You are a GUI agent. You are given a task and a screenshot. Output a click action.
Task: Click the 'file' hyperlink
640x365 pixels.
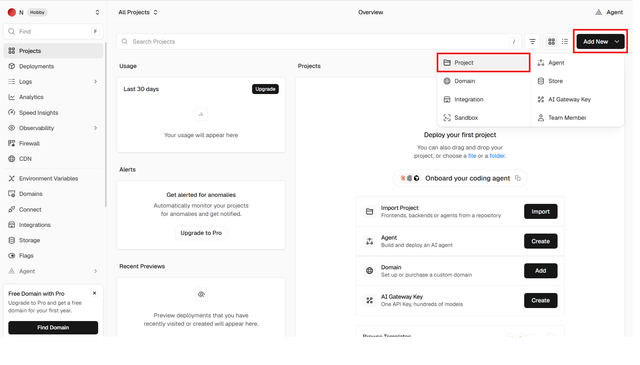click(x=472, y=156)
